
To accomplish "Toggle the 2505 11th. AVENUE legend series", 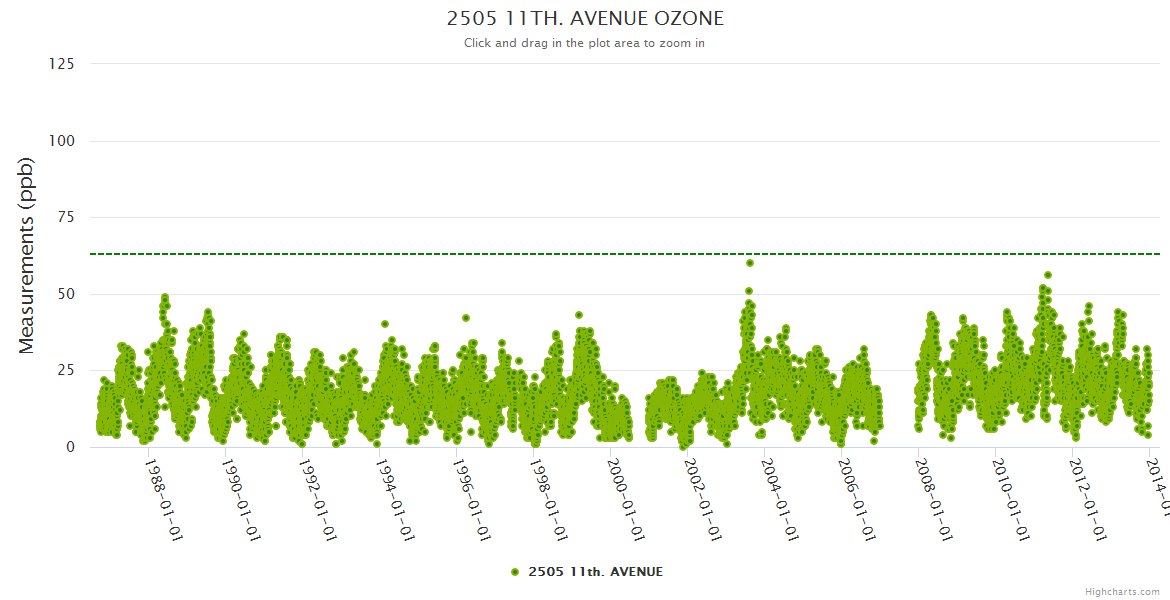I will pos(595,572).
